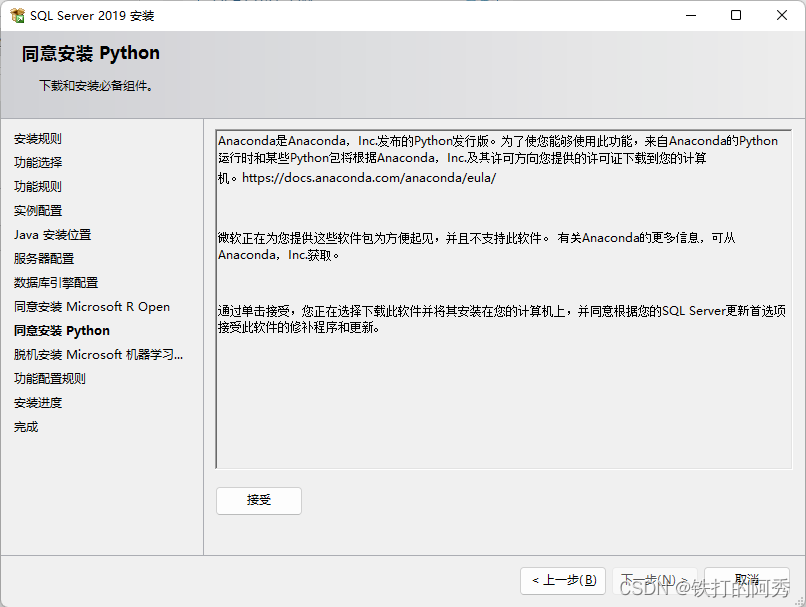Select 完成 in the navigation list
This screenshot has width=806, height=607.
25,426
